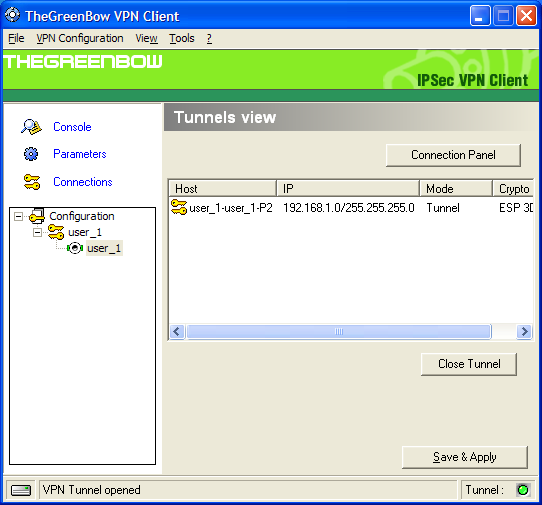Click the user_1 phase 1 keys icon
The width and height of the screenshot is (542, 505).
click(56, 232)
